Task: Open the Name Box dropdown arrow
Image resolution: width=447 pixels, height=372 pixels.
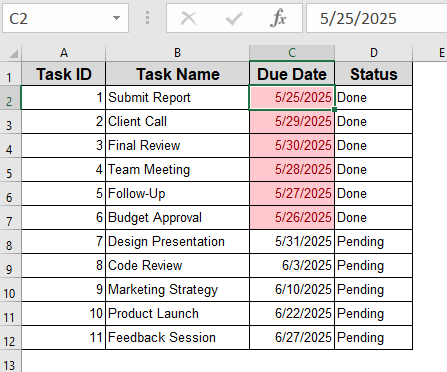Action: pos(116,18)
